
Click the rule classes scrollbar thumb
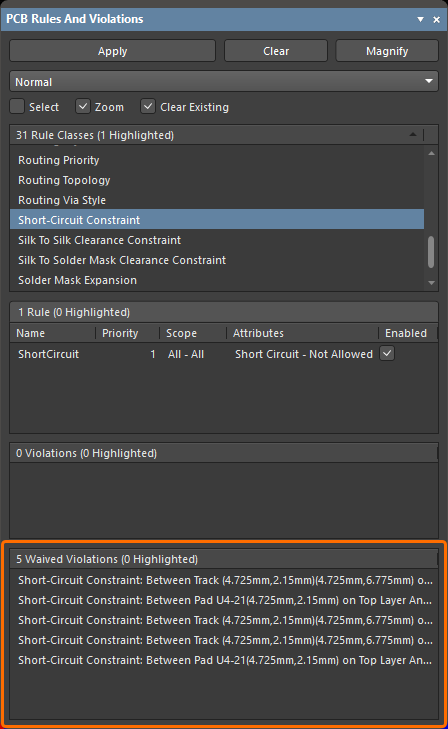pos(431,252)
